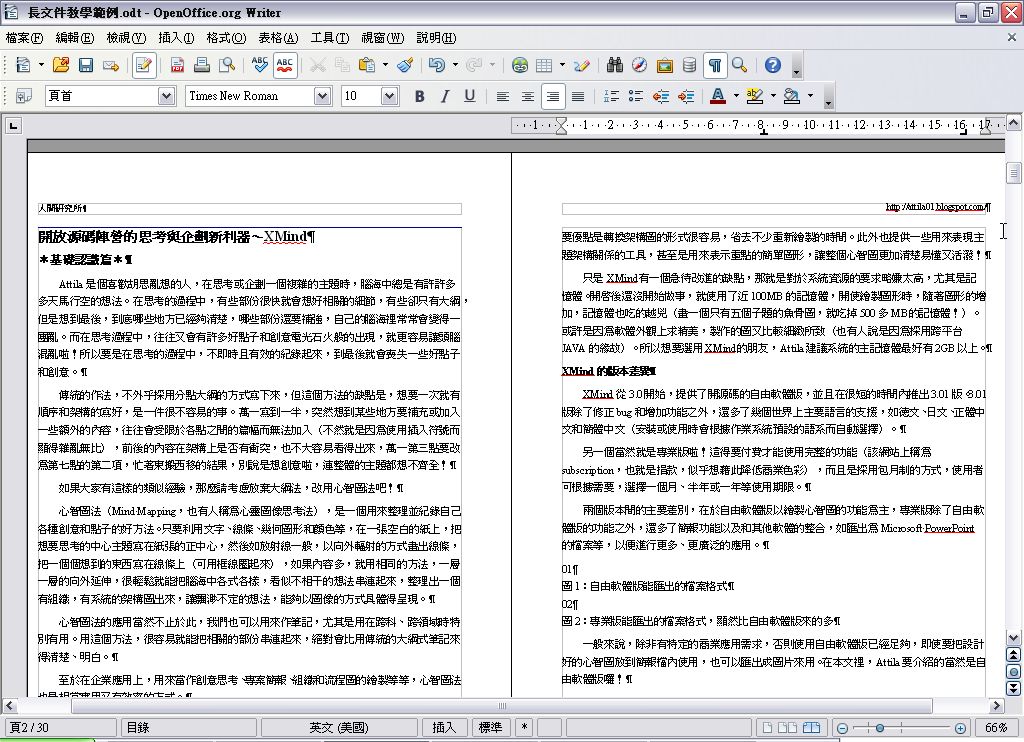Open the Navigator compass icon
Viewport: 1024px width, 742px height.
tap(639, 65)
